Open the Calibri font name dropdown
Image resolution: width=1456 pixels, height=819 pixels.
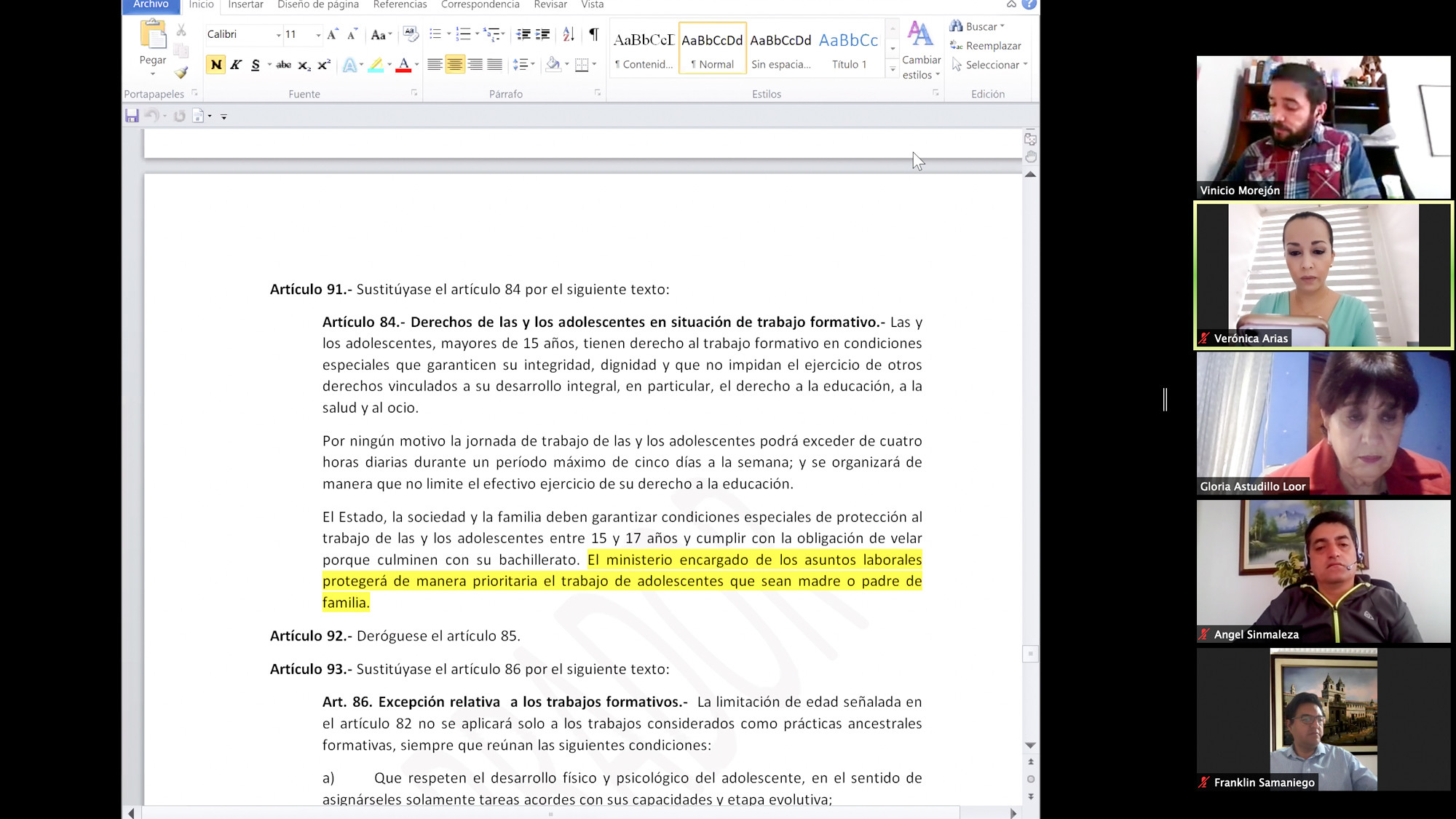pos(278,35)
